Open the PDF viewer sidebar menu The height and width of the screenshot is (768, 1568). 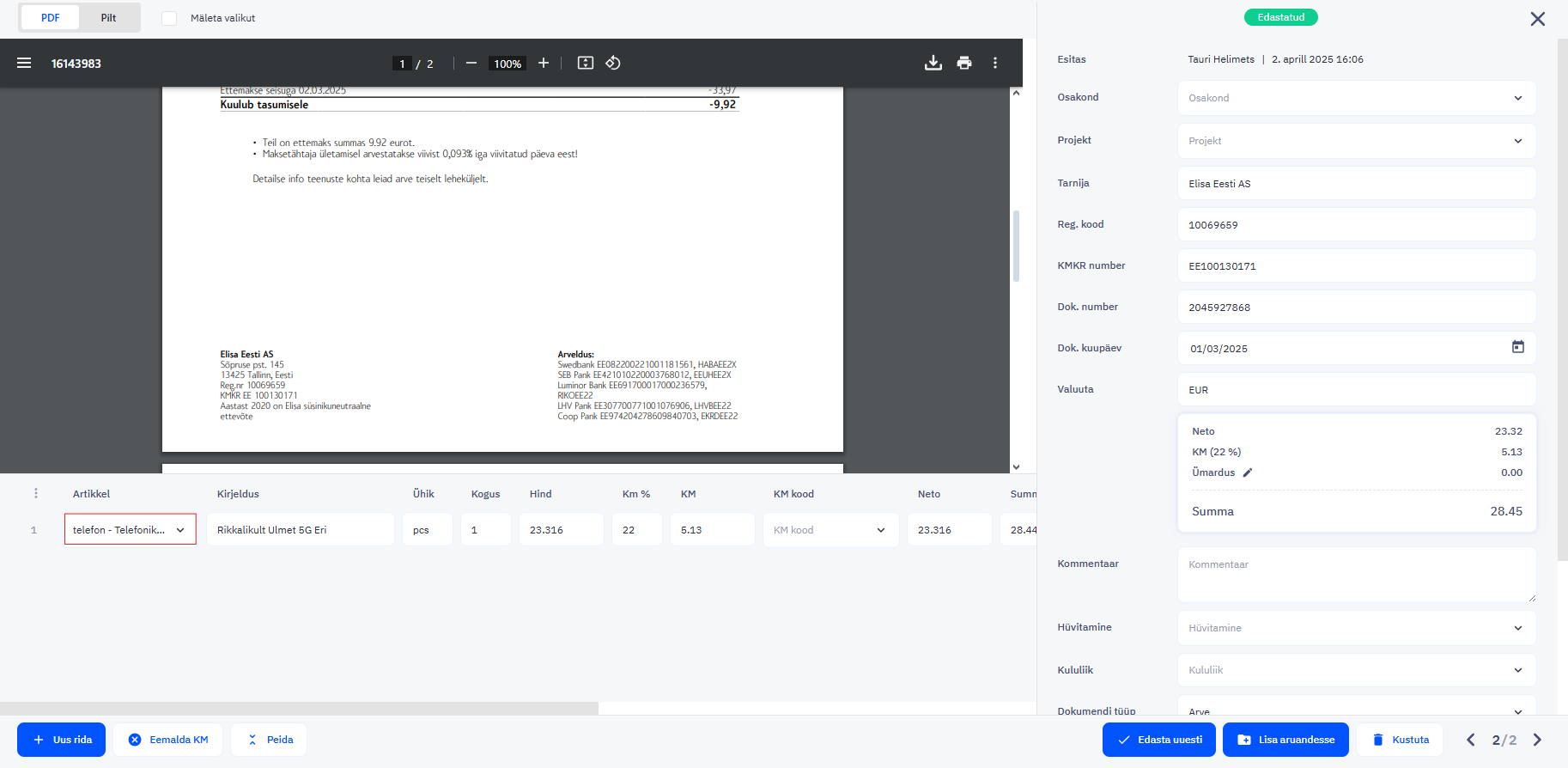pos(24,63)
